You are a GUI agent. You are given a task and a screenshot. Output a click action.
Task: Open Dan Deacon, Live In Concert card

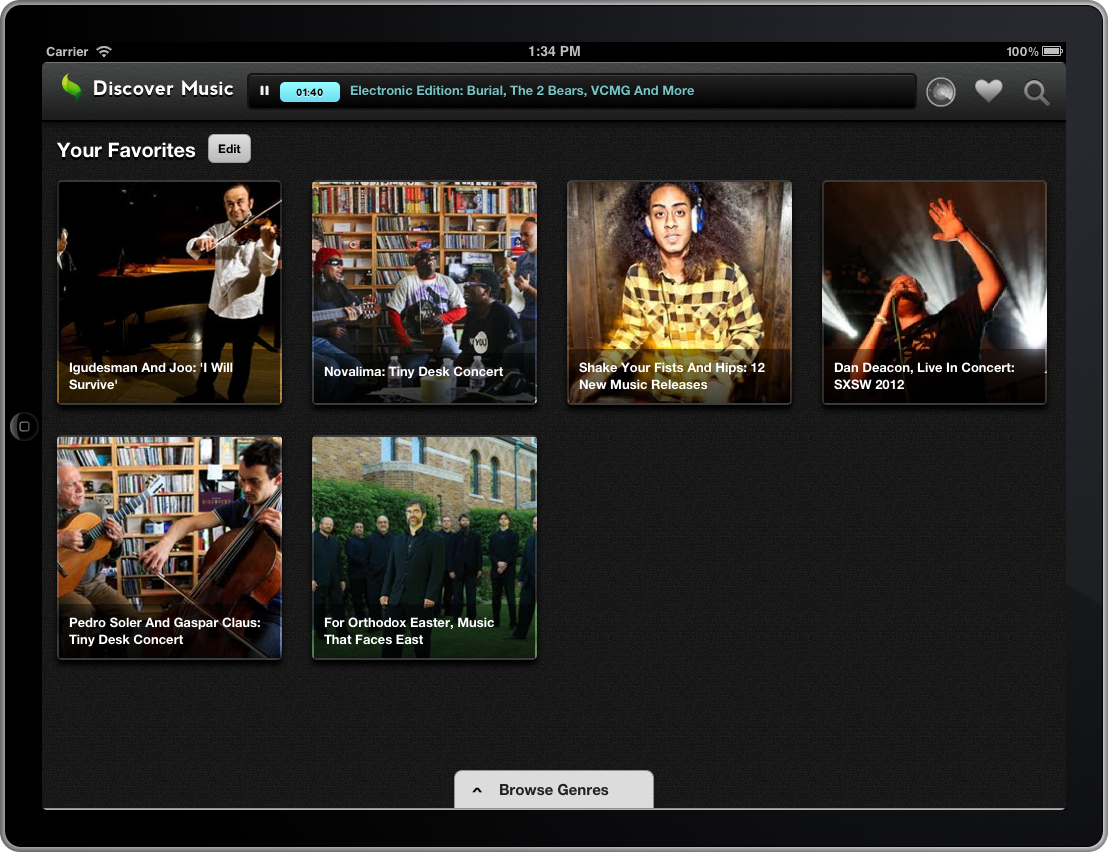tap(934, 292)
